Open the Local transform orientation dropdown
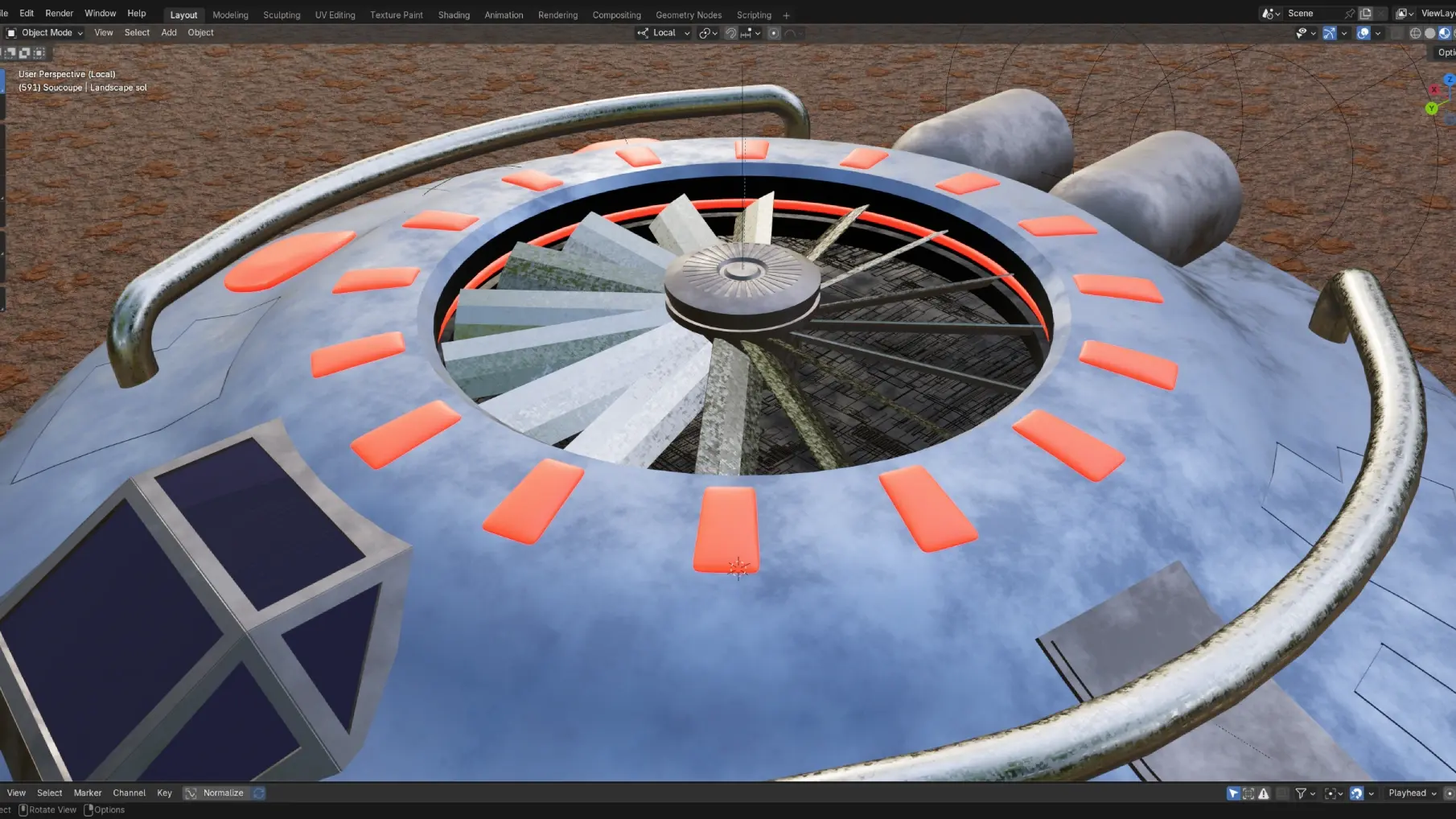 click(664, 33)
